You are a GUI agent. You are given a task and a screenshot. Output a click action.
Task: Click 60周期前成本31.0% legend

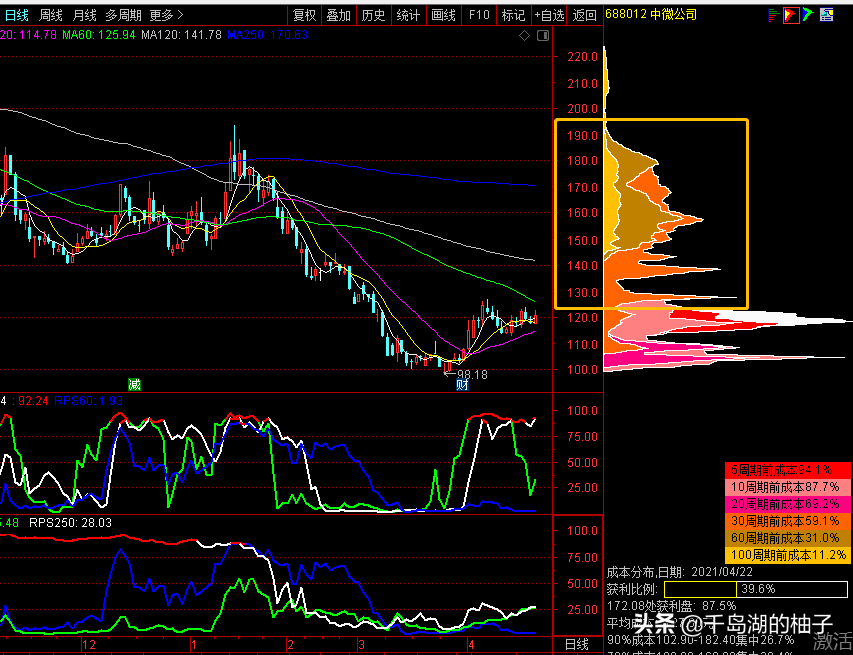tap(788, 537)
